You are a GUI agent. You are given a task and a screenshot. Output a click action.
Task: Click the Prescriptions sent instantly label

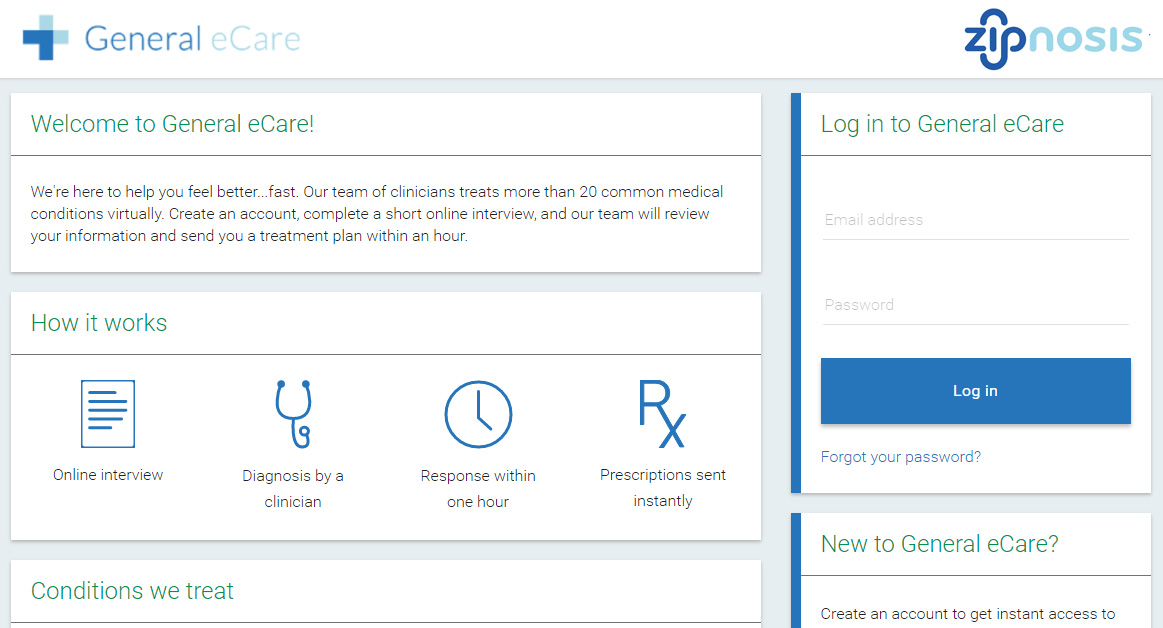coord(662,488)
